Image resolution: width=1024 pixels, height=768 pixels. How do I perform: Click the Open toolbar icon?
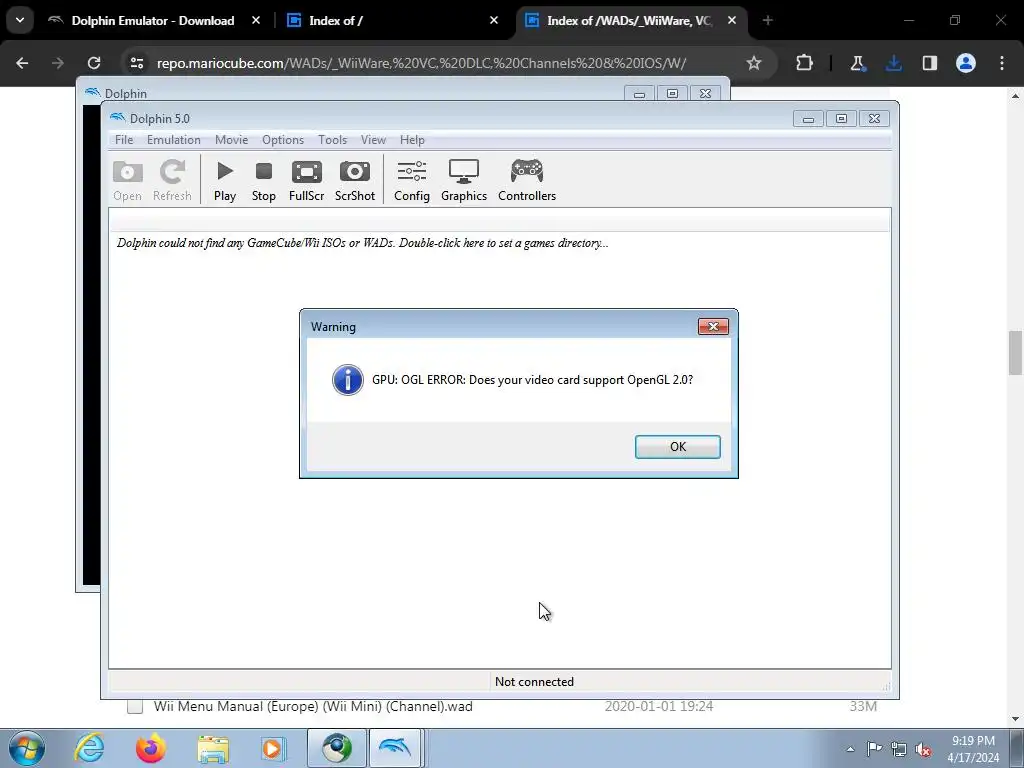coord(127,180)
